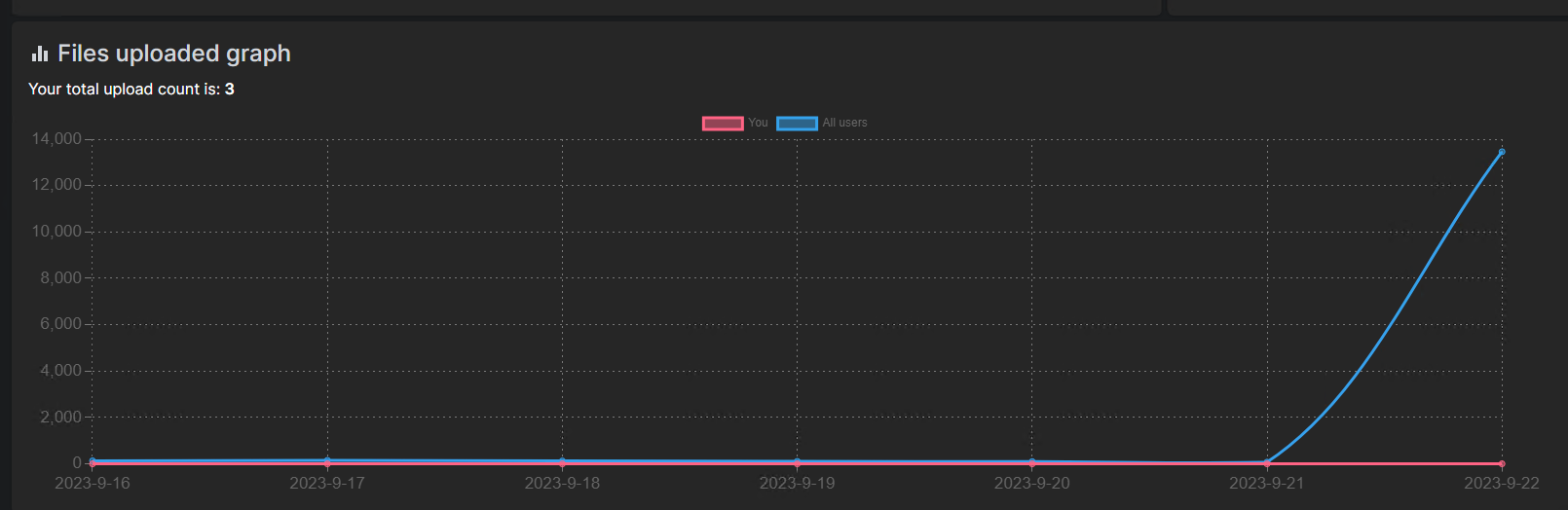The width and height of the screenshot is (1568, 510).
Task: Click the "Files uploaded graph" heading
Action: coord(173,54)
